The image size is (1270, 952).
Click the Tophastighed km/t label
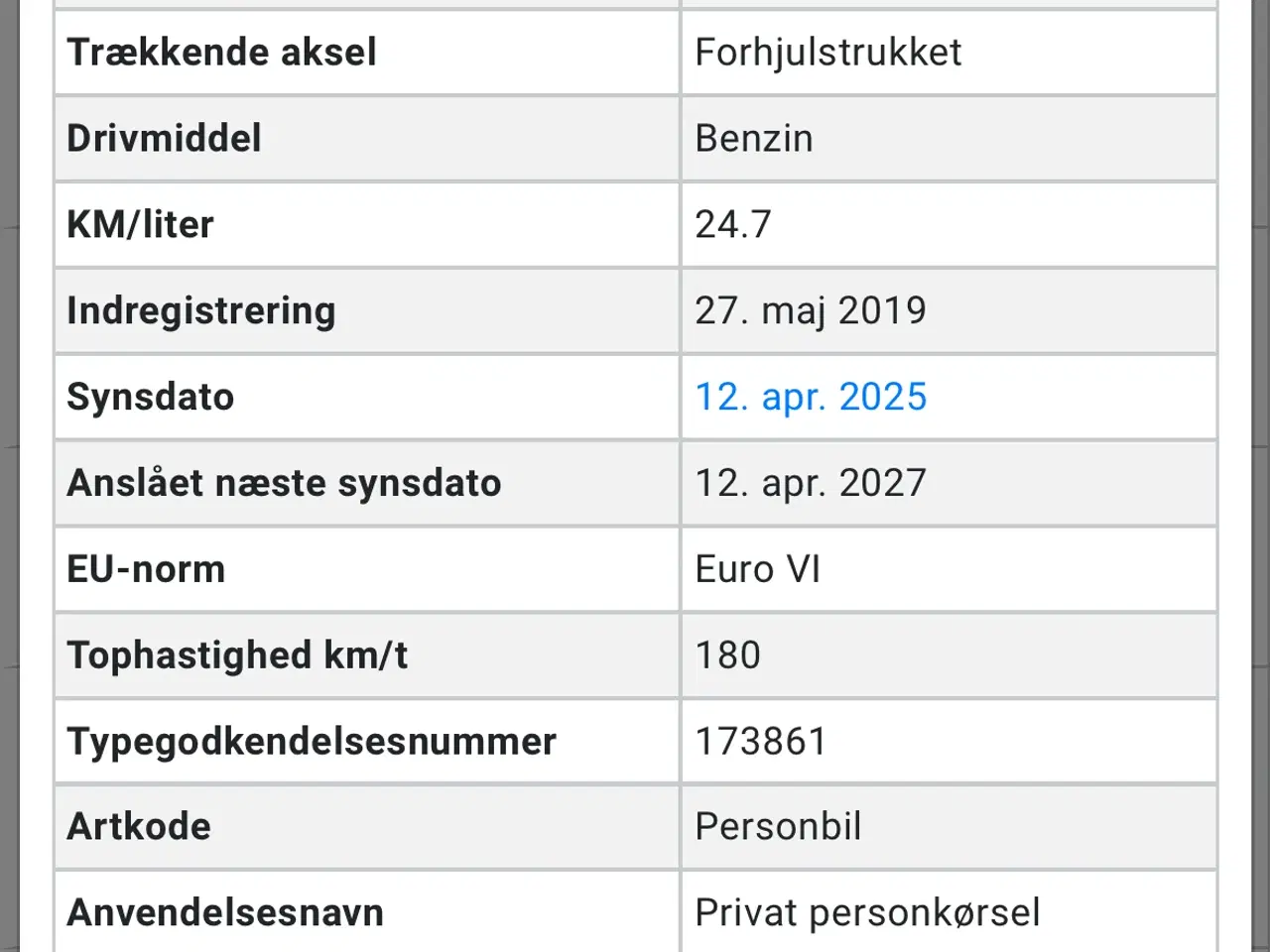coord(237,655)
